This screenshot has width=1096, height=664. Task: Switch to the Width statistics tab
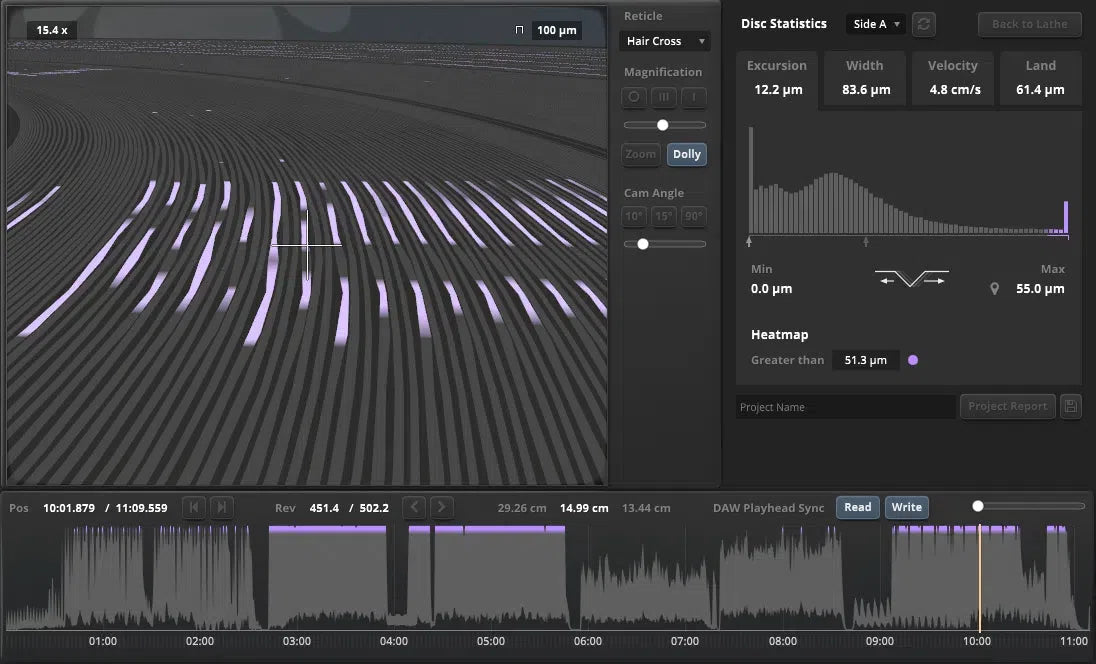[x=865, y=78]
